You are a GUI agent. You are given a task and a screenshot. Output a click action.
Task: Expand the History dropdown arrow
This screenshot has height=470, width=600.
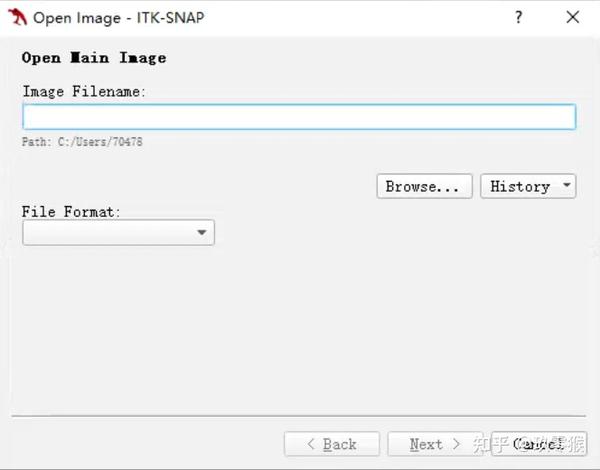pos(567,185)
